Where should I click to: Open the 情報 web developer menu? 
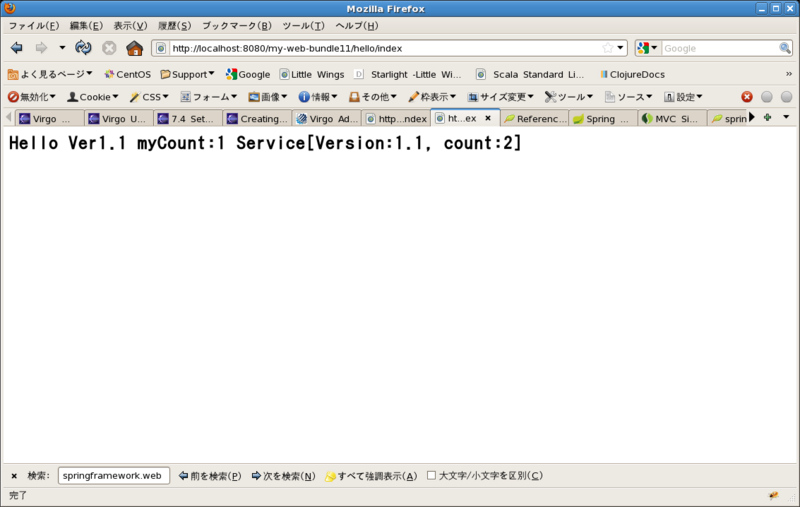coord(318,97)
